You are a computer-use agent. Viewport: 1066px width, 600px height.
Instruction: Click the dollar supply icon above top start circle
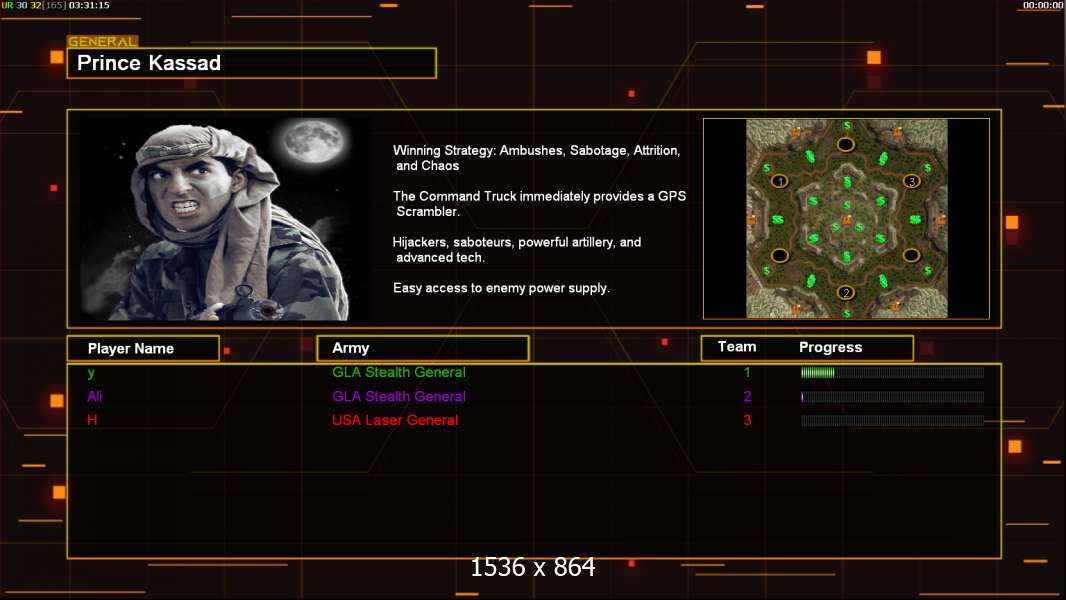(x=847, y=126)
